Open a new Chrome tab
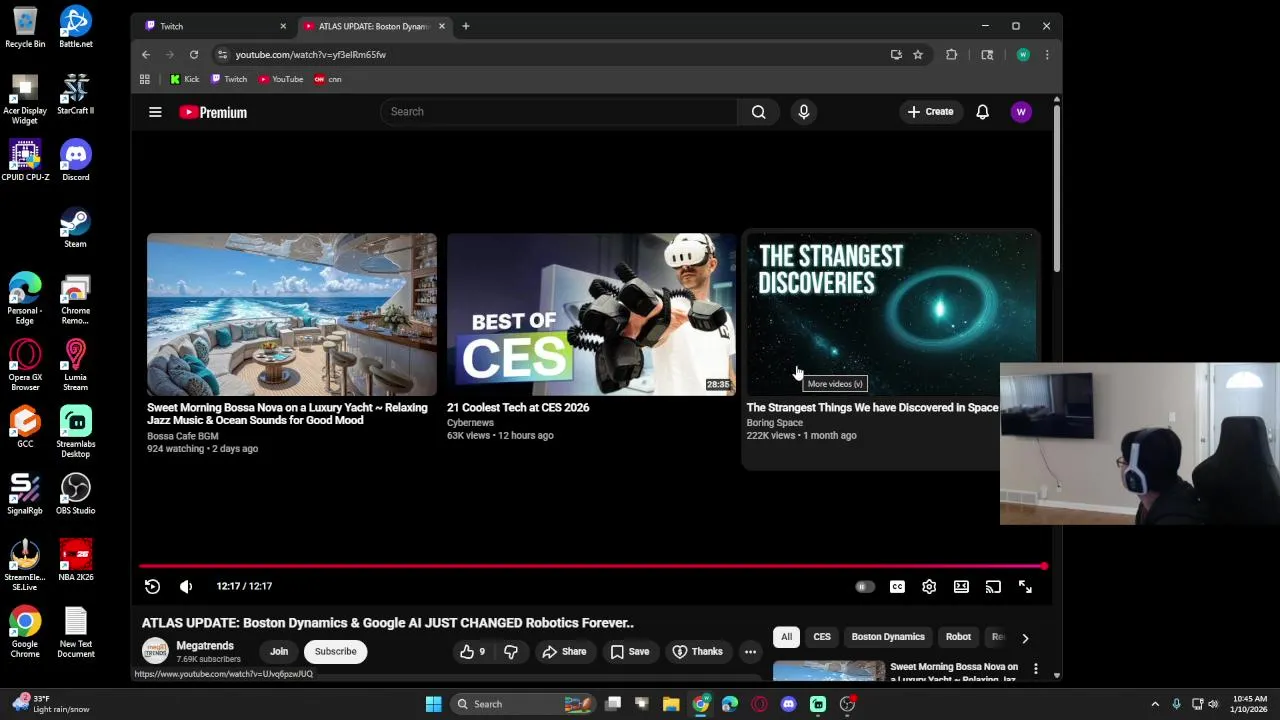Screen dimensions: 1280x720 (465, 26)
